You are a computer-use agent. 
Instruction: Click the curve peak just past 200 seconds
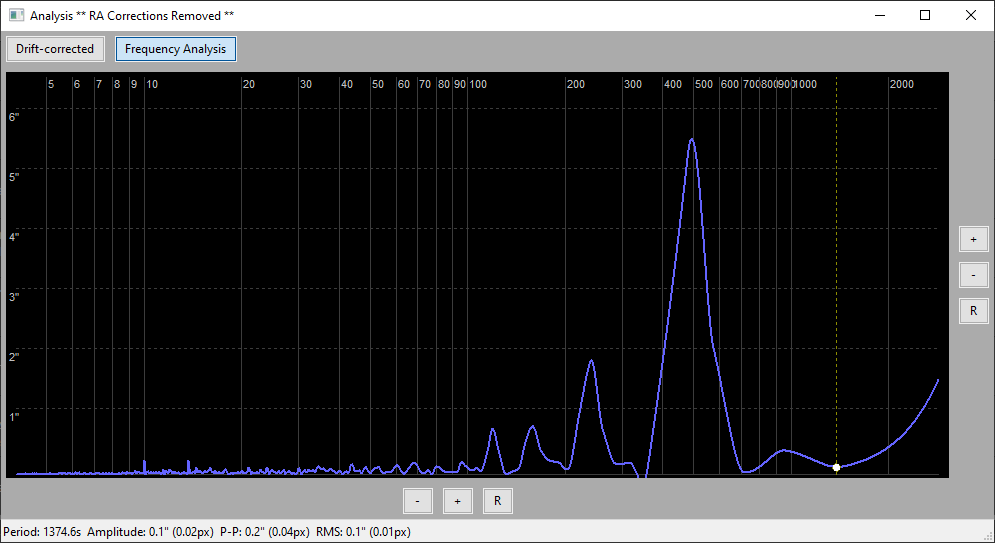(x=591, y=361)
